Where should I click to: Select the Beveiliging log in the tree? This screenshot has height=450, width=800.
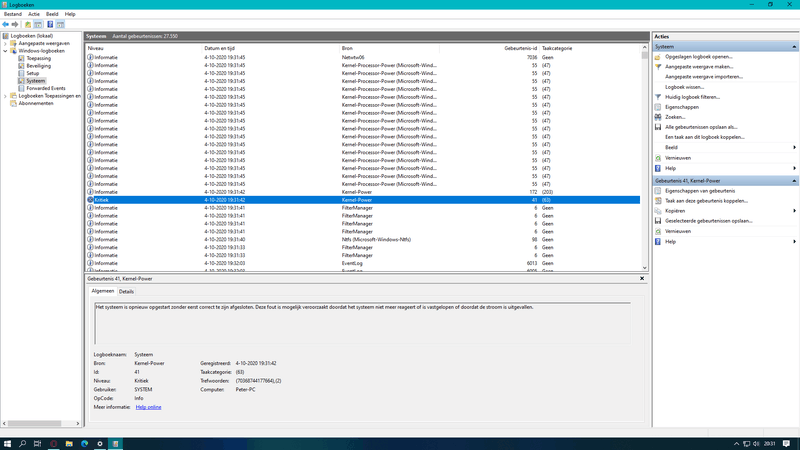(x=38, y=66)
